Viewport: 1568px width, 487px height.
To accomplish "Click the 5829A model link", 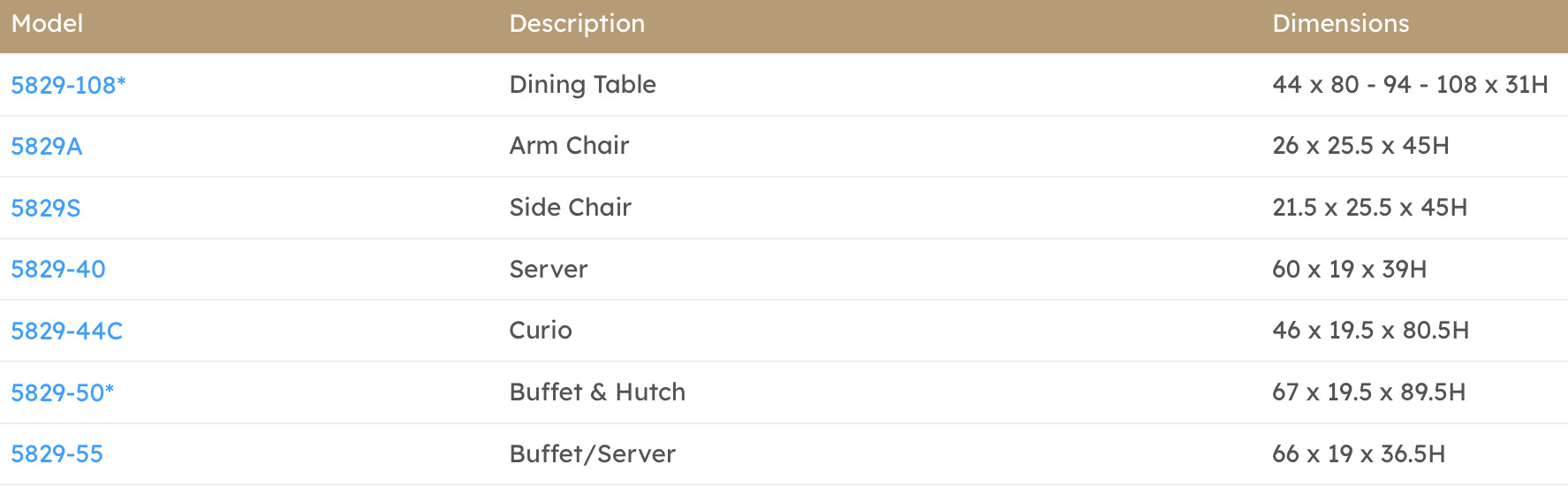I will (46, 146).
